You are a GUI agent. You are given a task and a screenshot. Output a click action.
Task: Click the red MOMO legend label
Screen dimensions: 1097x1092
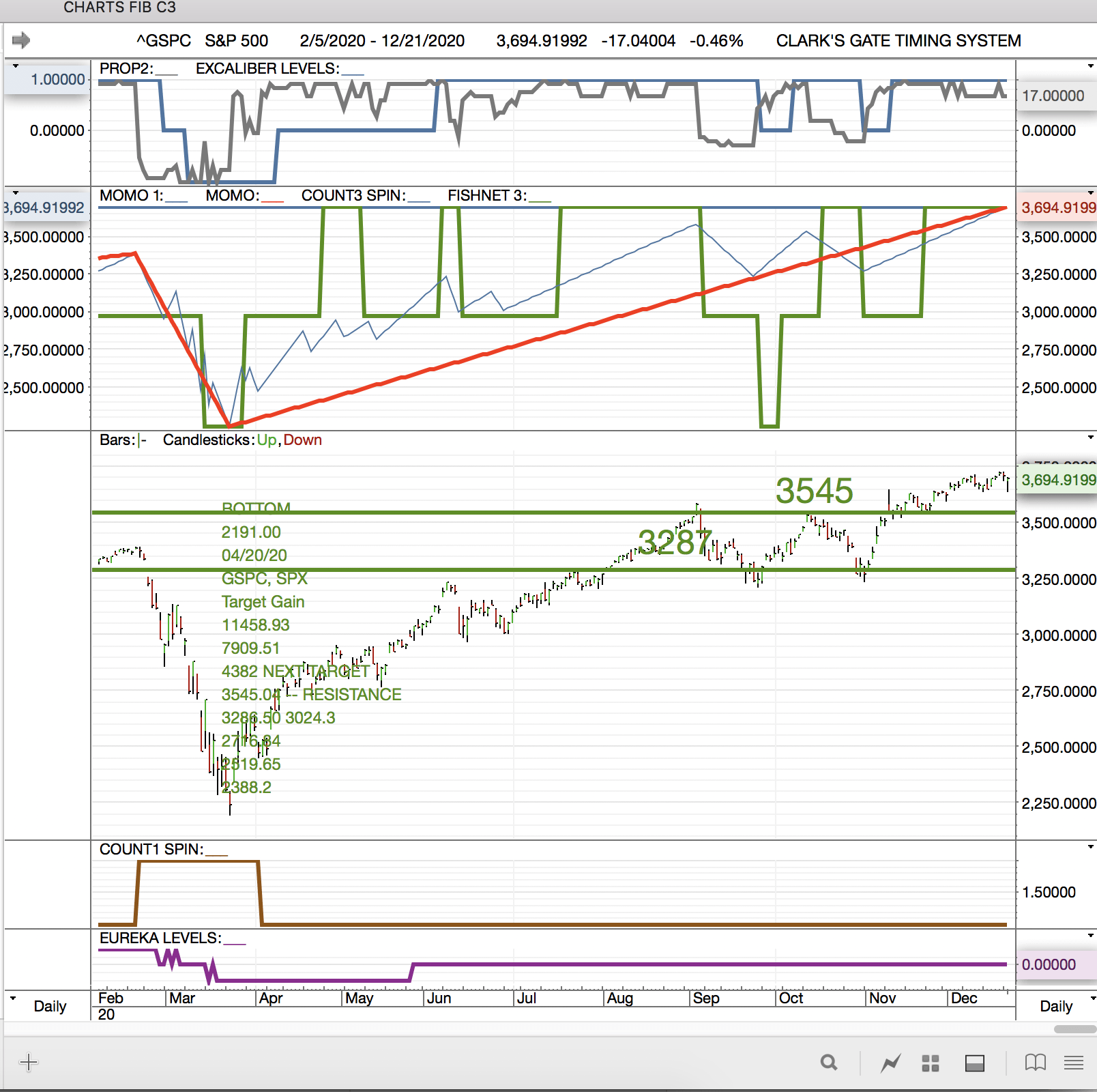(233, 195)
